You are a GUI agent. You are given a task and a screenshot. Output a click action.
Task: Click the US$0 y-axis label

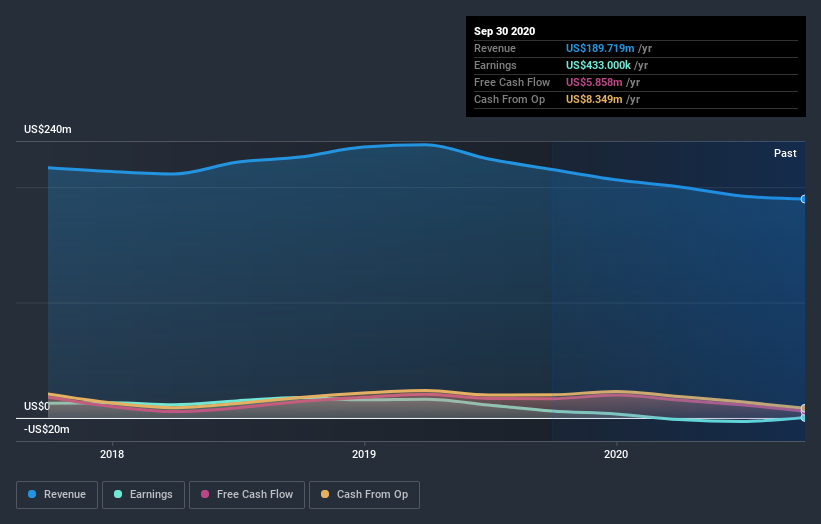tap(37, 406)
